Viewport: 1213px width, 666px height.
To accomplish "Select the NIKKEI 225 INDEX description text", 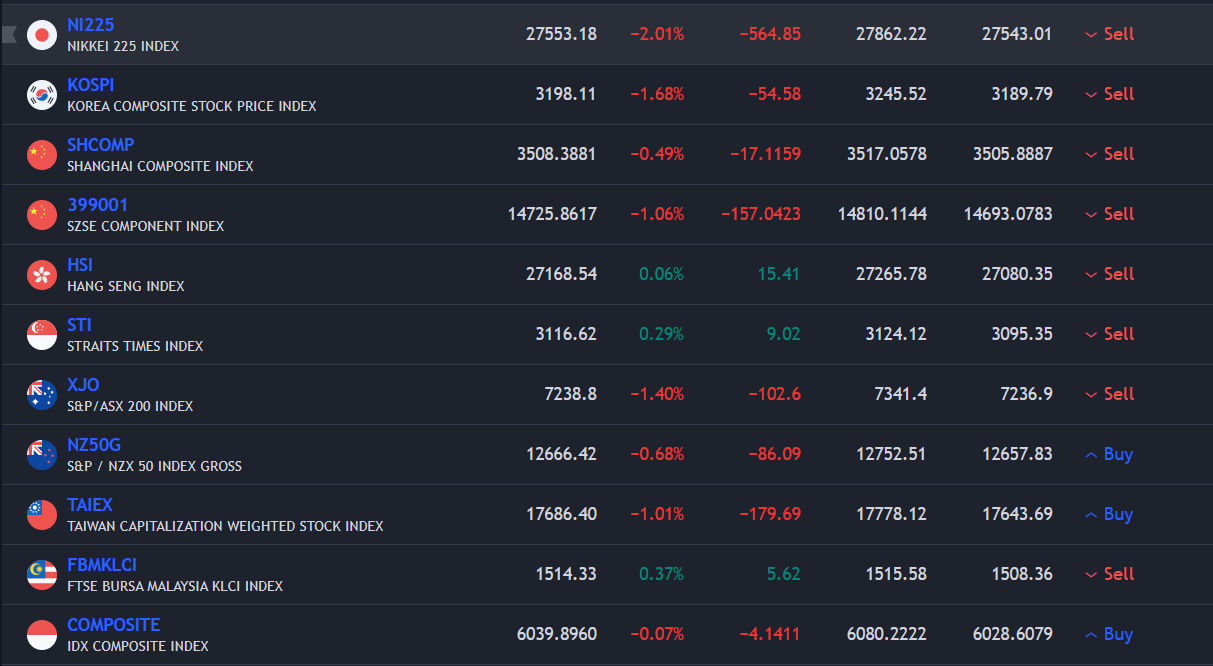I will tap(124, 46).
